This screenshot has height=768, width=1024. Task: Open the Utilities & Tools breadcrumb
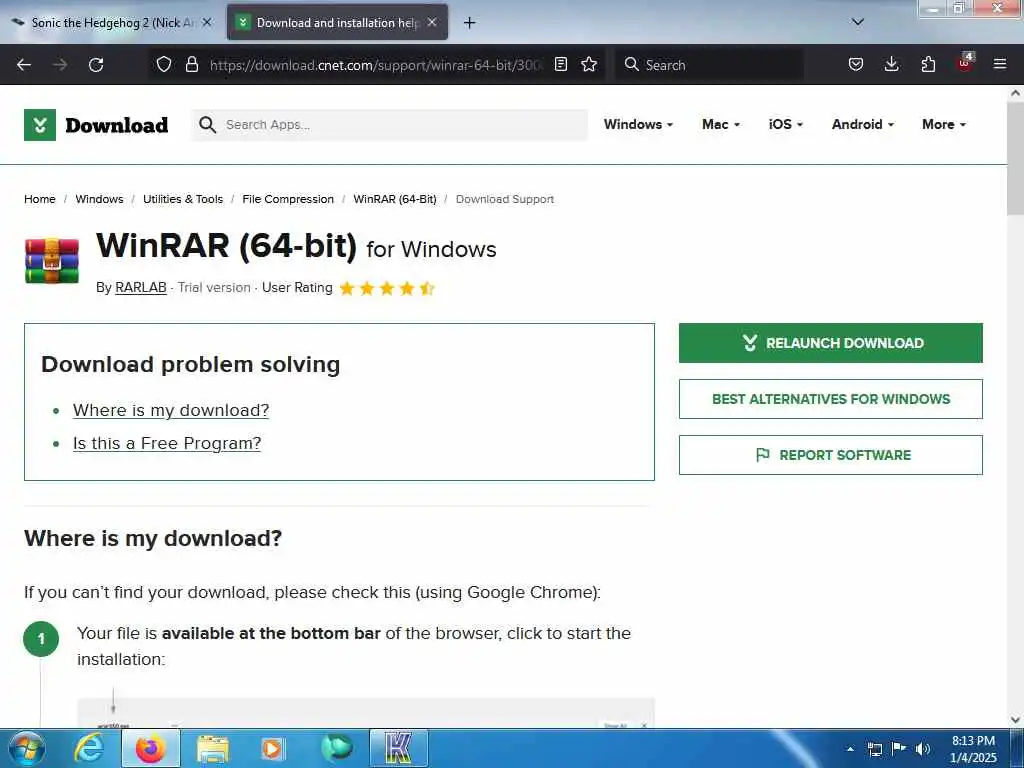[x=183, y=199]
